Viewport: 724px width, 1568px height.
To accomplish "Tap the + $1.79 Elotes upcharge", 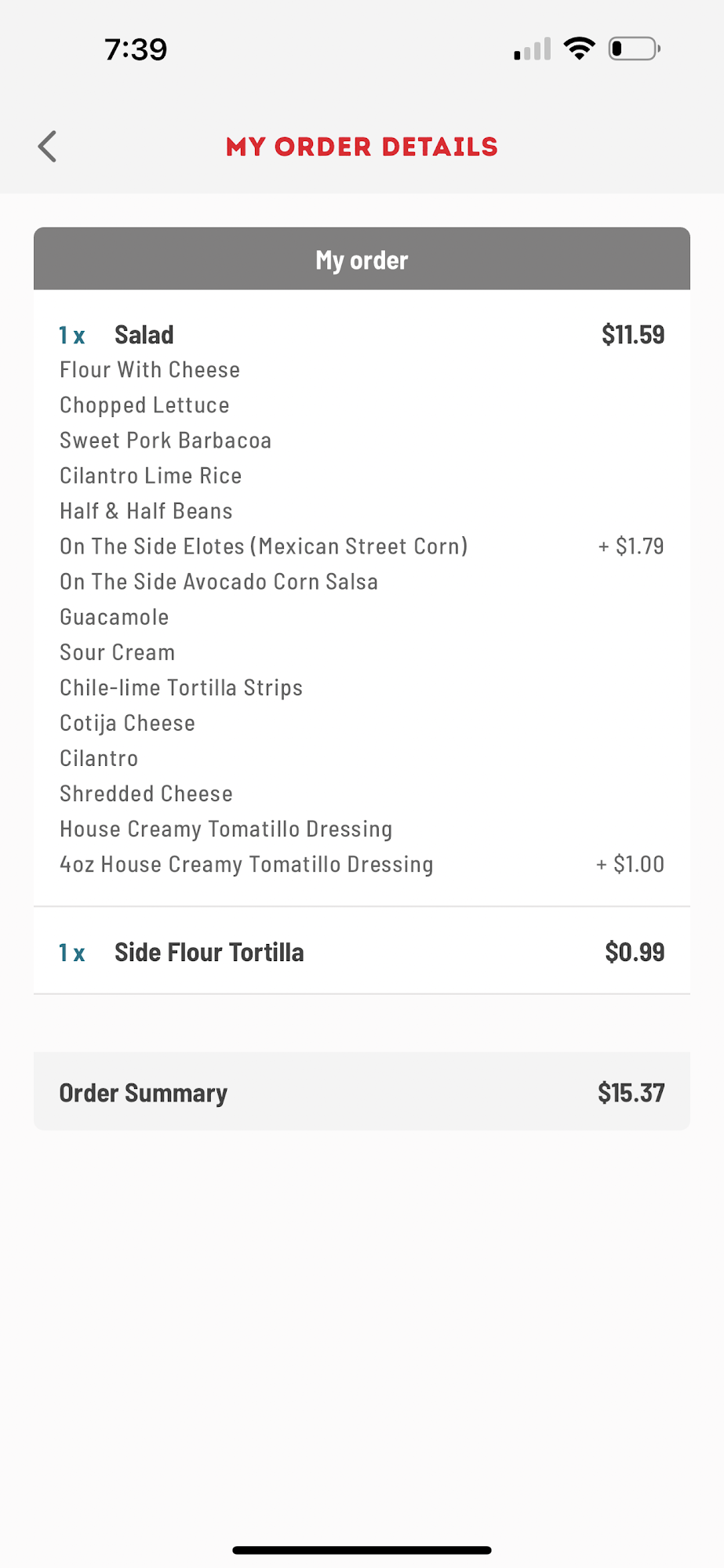I will click(631, 546).
